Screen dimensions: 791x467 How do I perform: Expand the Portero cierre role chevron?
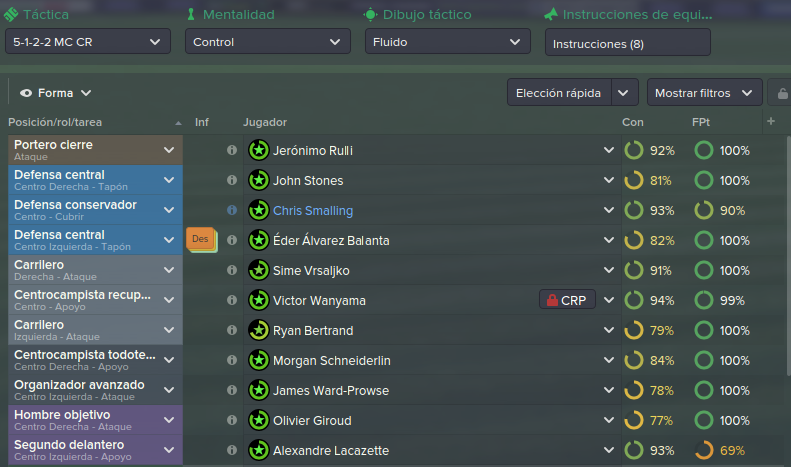169,150
